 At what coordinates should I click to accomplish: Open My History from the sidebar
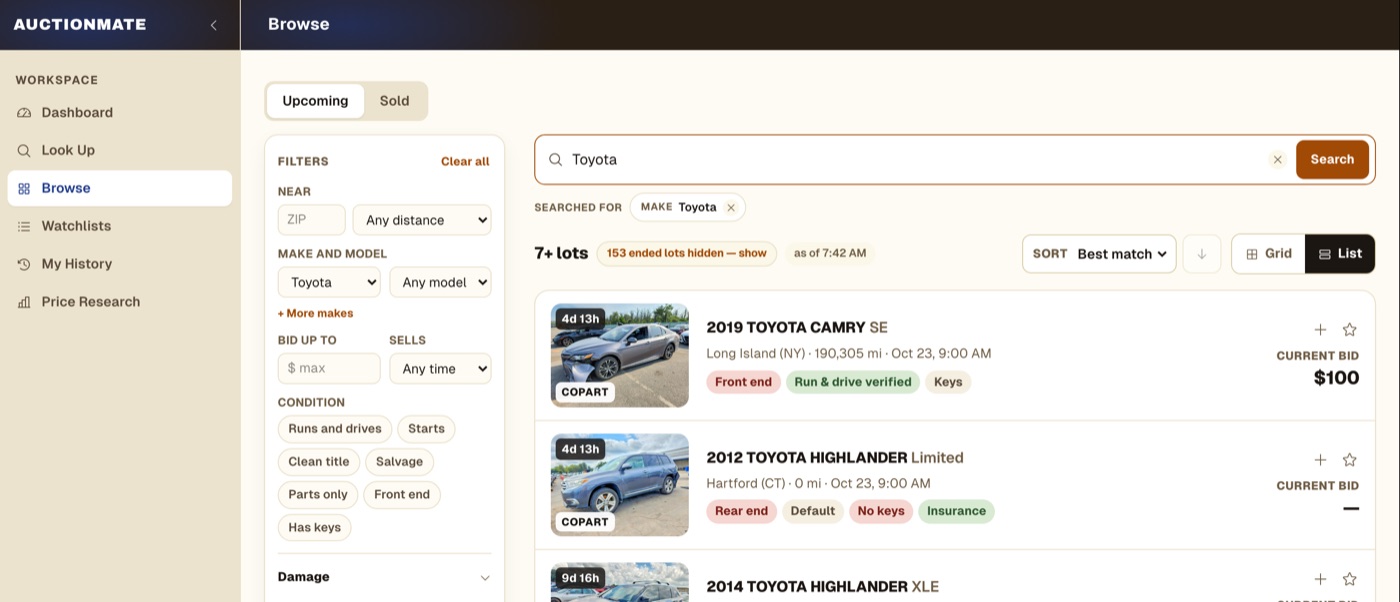tap(120, 264)
